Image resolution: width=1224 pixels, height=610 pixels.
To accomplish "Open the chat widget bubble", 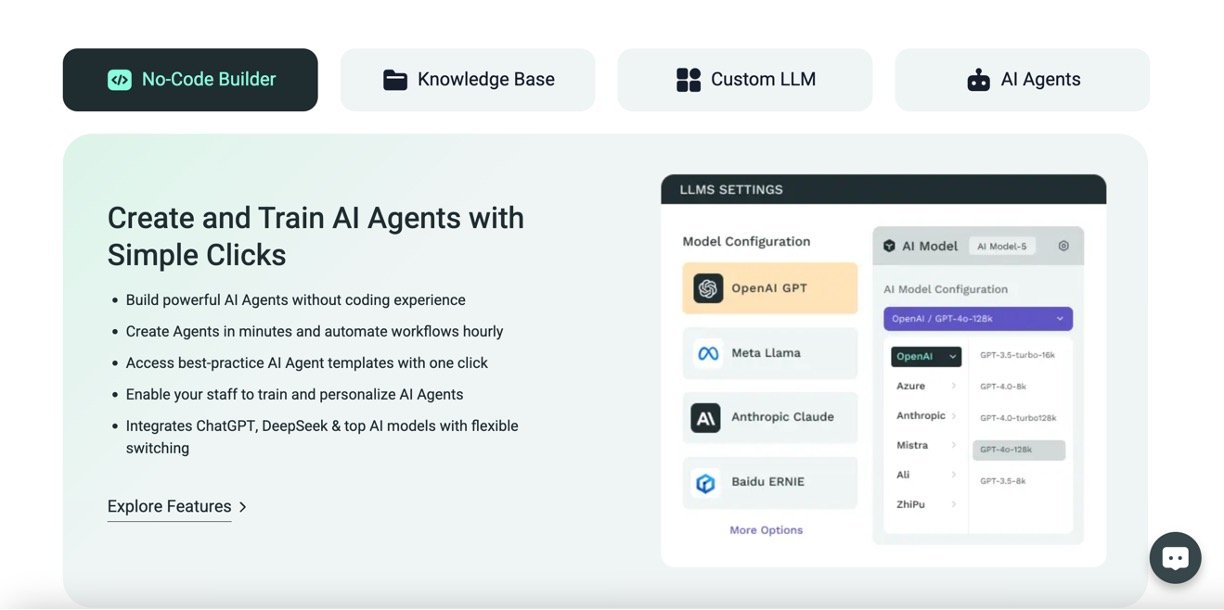I will 1175,558.
